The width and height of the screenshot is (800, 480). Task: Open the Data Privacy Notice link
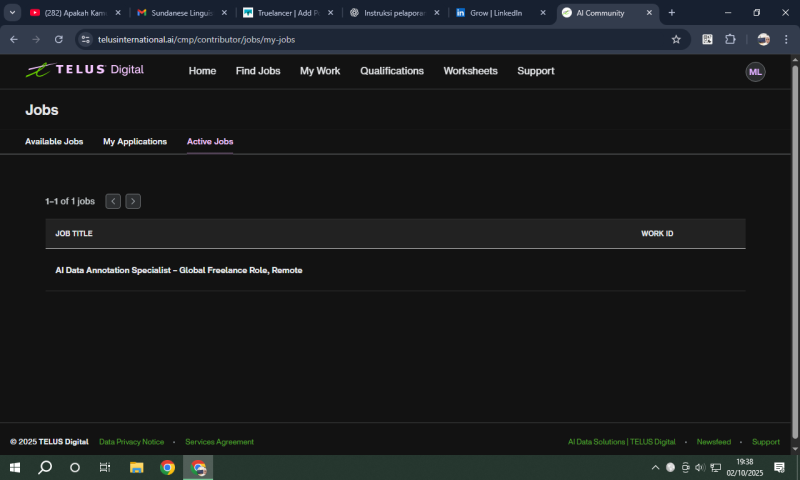click(131, 442)
